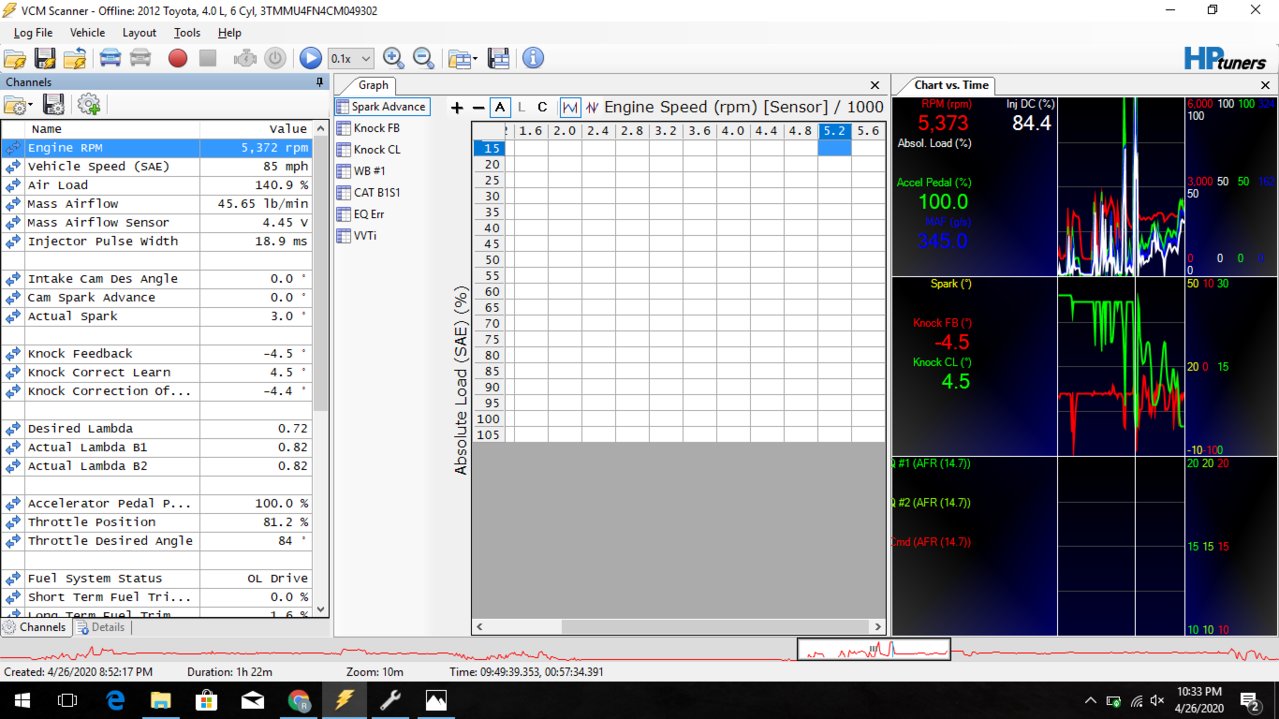Add a channel using gear plus icon
Viewport: 1279px width, 719px height.
click(x=89, y=104)
